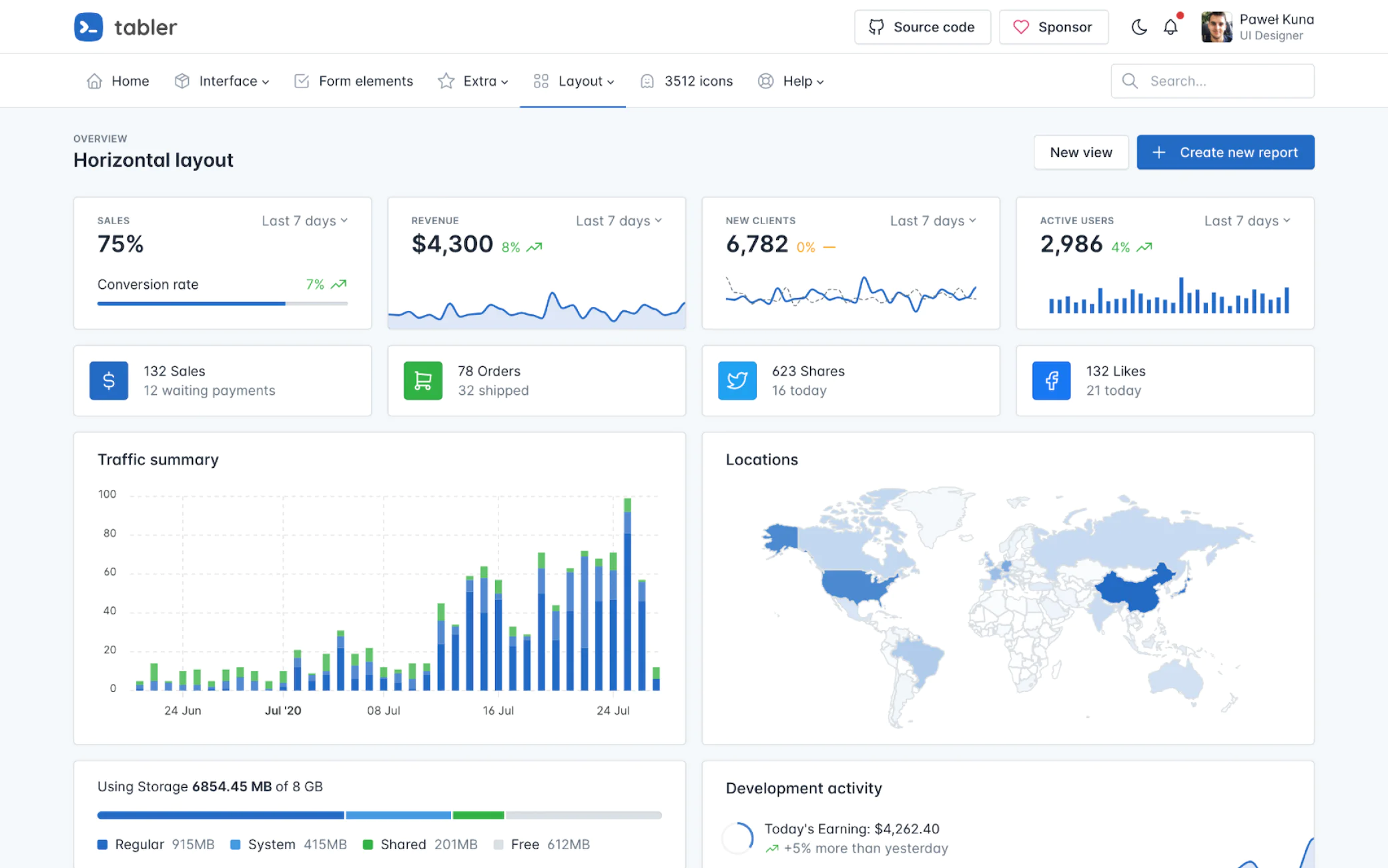Open notifications bell icon
This screenshot has width=1388, height=868.
coord(1170,27)
